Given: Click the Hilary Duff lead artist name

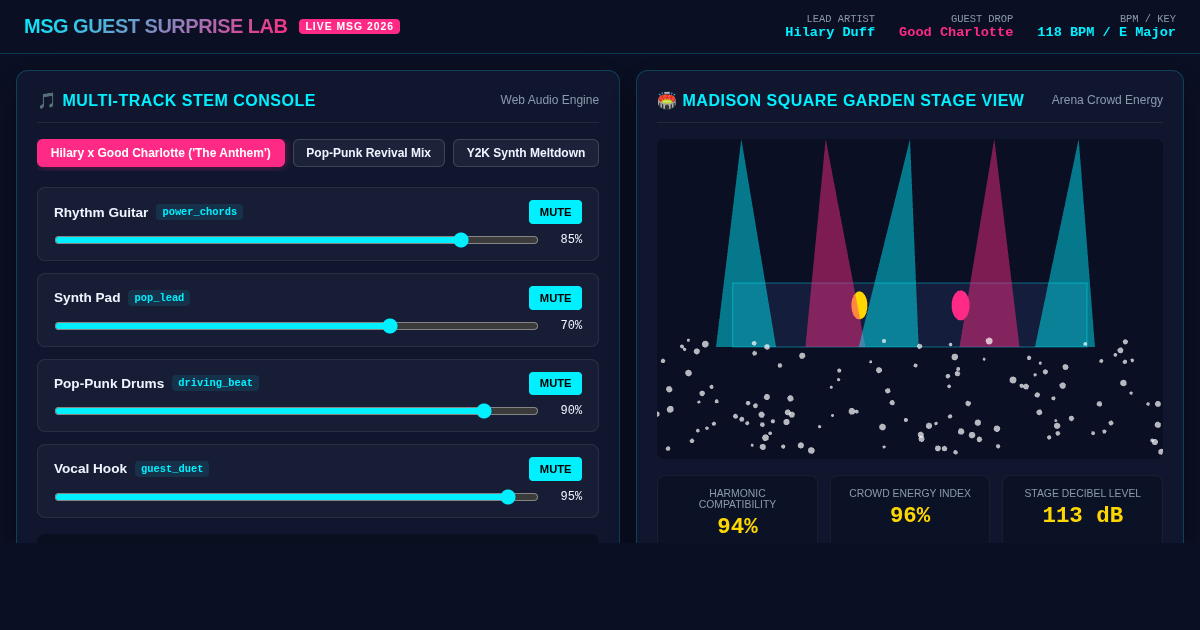Looking at the screenshot, I should pyautogui.click(x=830, y=33).
